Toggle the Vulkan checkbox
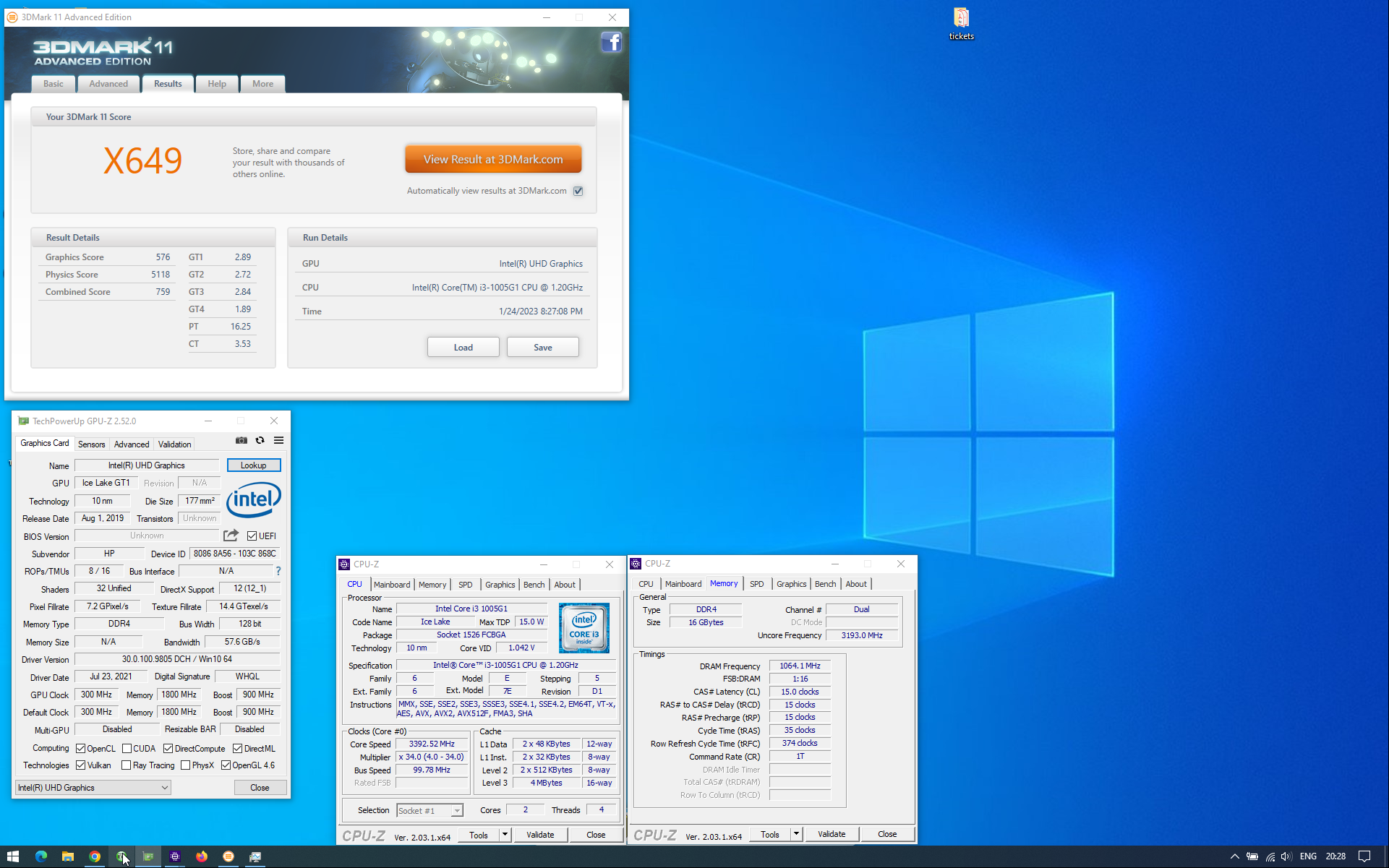The width and height of the screenshot is (1389, 868). pyautogui.click(x=80, y=765)
